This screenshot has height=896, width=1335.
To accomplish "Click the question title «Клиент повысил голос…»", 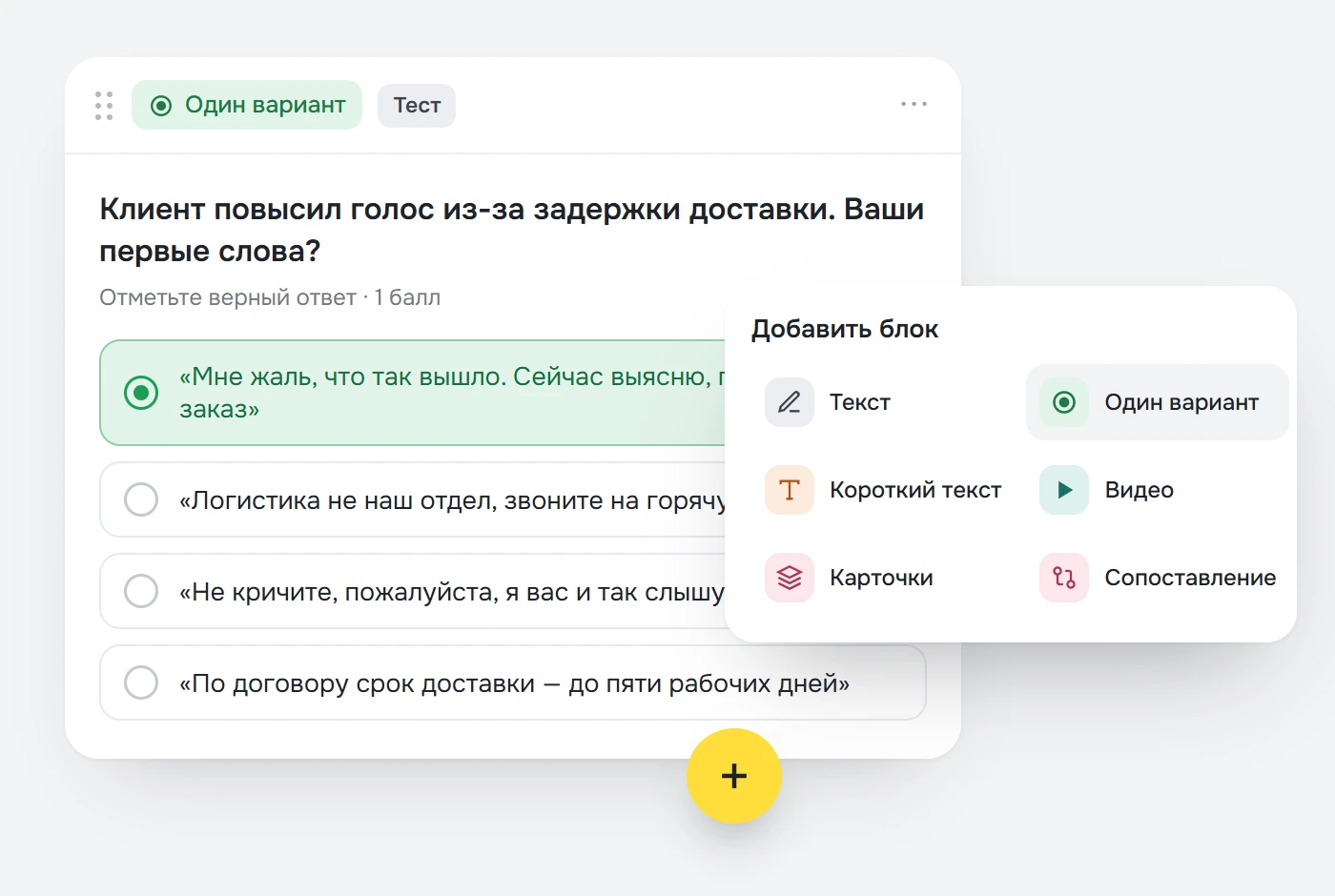I will click(x=512, y=230).
